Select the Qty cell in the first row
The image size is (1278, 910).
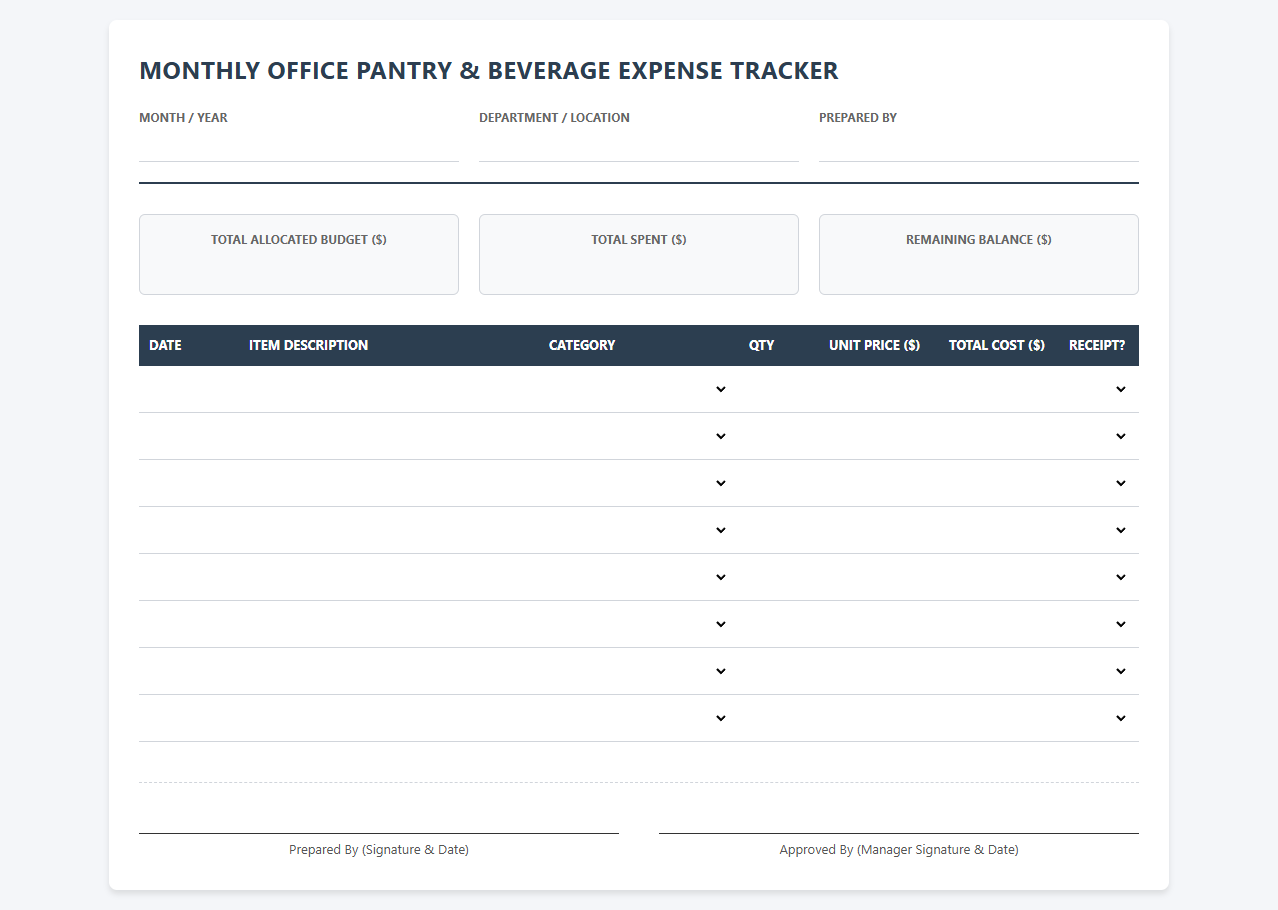[x=779, y=389]
